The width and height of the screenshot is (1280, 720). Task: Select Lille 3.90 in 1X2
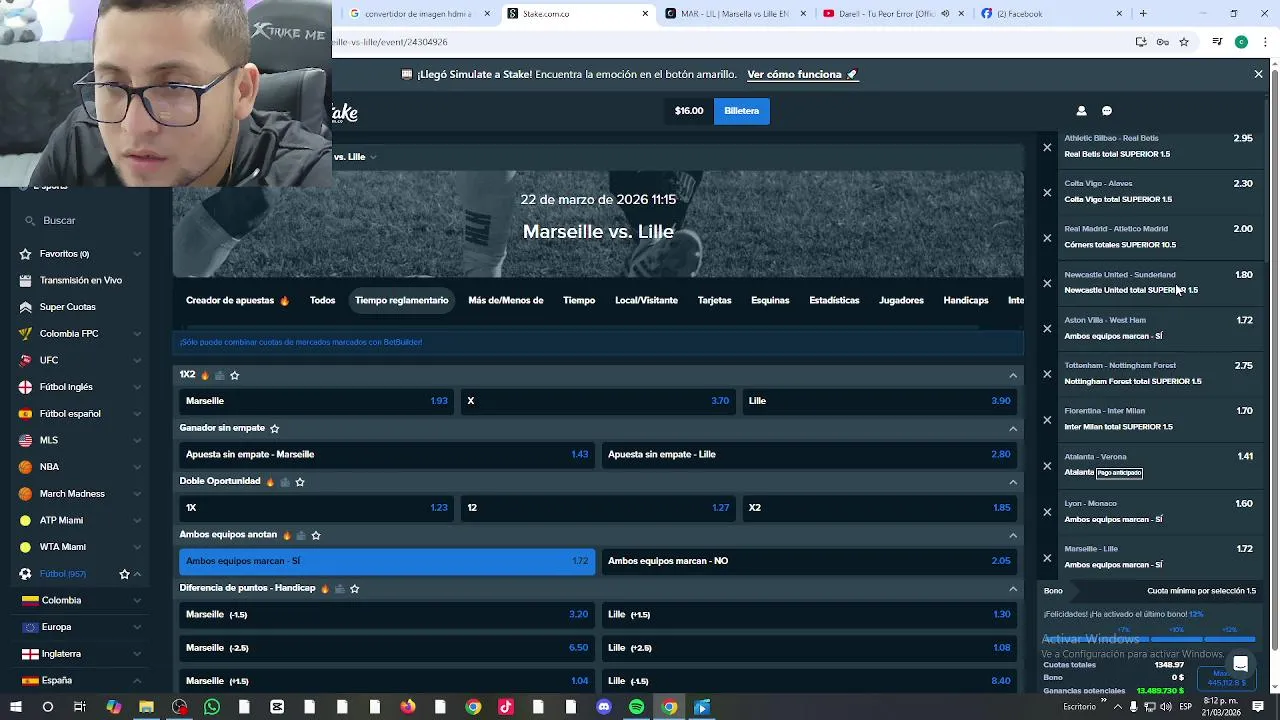pyautogui.click(x=880, y=401)
